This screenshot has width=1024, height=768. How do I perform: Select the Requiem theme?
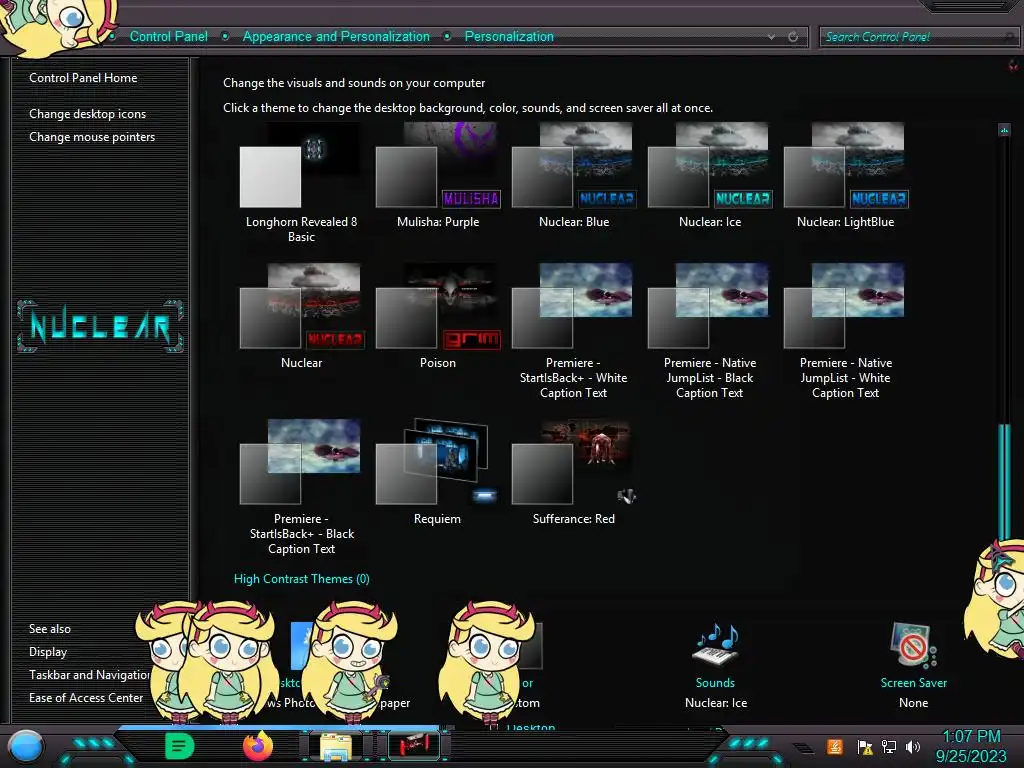(438, 473)
